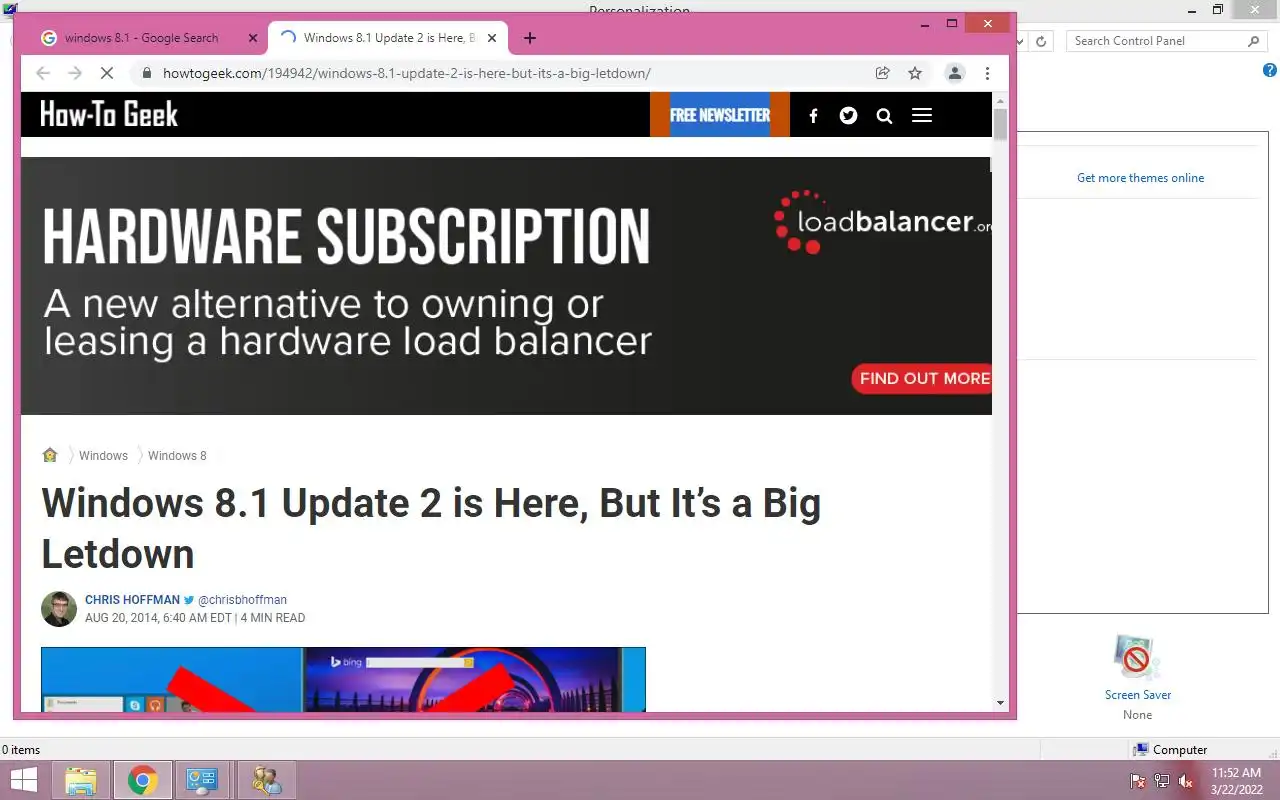Open the address dropdown in Personalization window
This screenshot has height=800, width=1280.
pos(1020,41)
